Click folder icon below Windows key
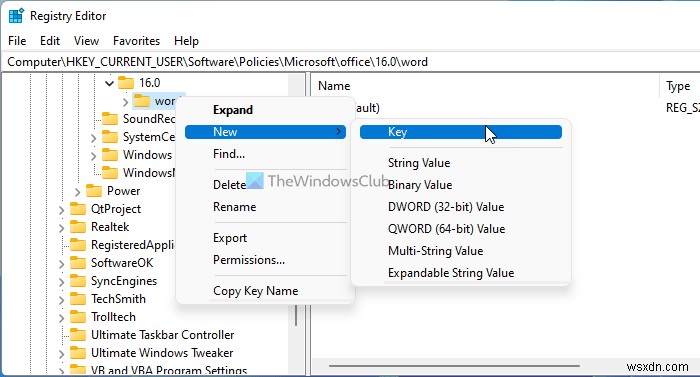Screen dimensions: 700x377 point(110,172)
